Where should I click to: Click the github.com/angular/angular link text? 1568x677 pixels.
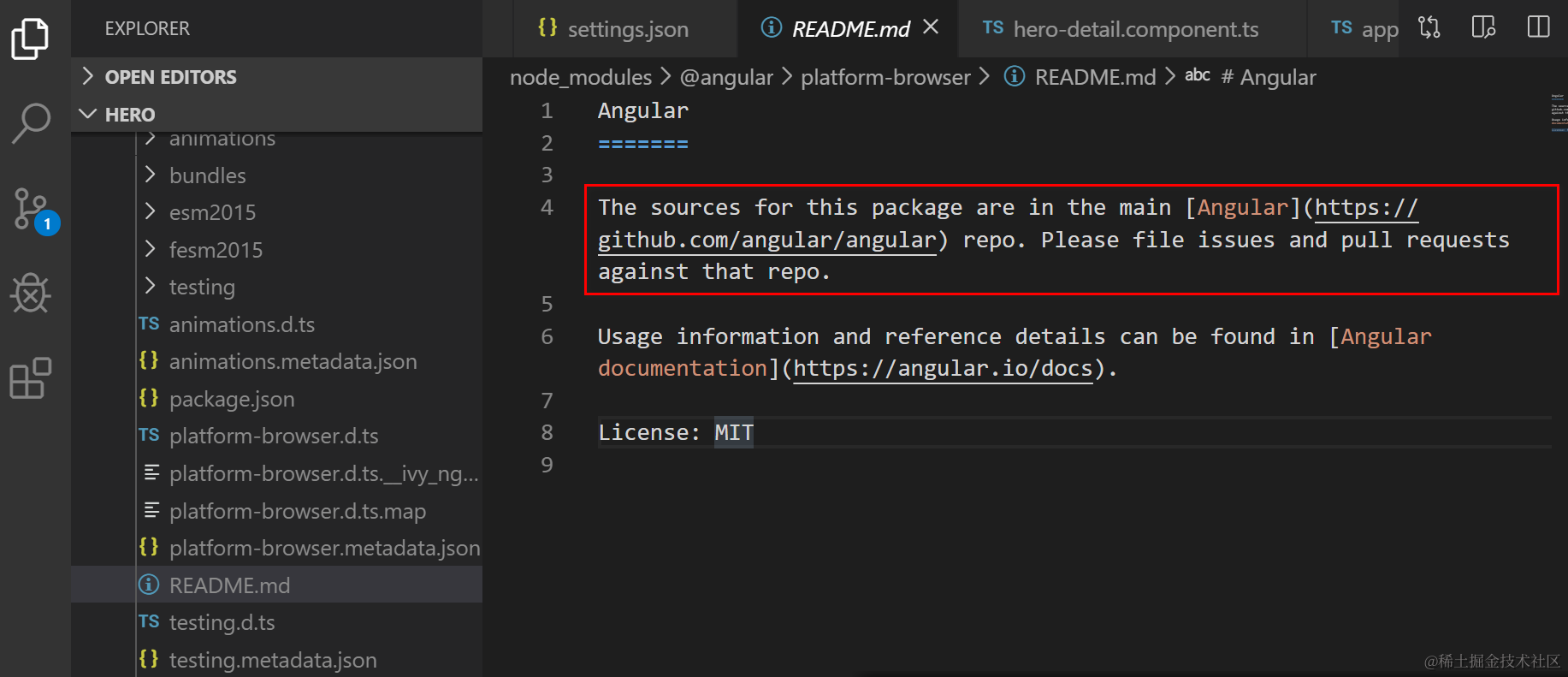[767, 241]
